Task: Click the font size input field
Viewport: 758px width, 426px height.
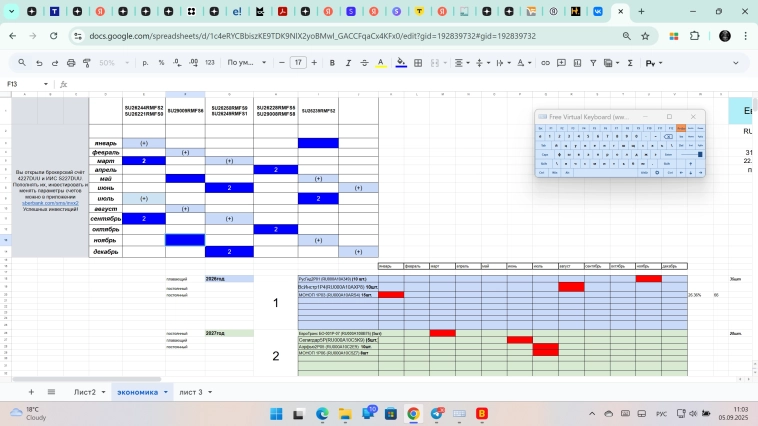Action: coord(298,62)
